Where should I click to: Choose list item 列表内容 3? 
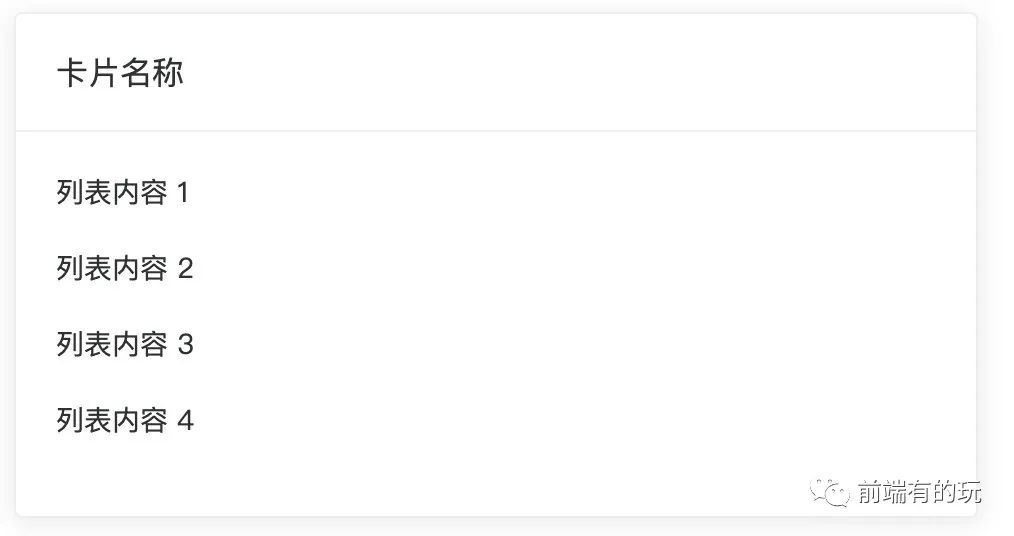(124, 344)
